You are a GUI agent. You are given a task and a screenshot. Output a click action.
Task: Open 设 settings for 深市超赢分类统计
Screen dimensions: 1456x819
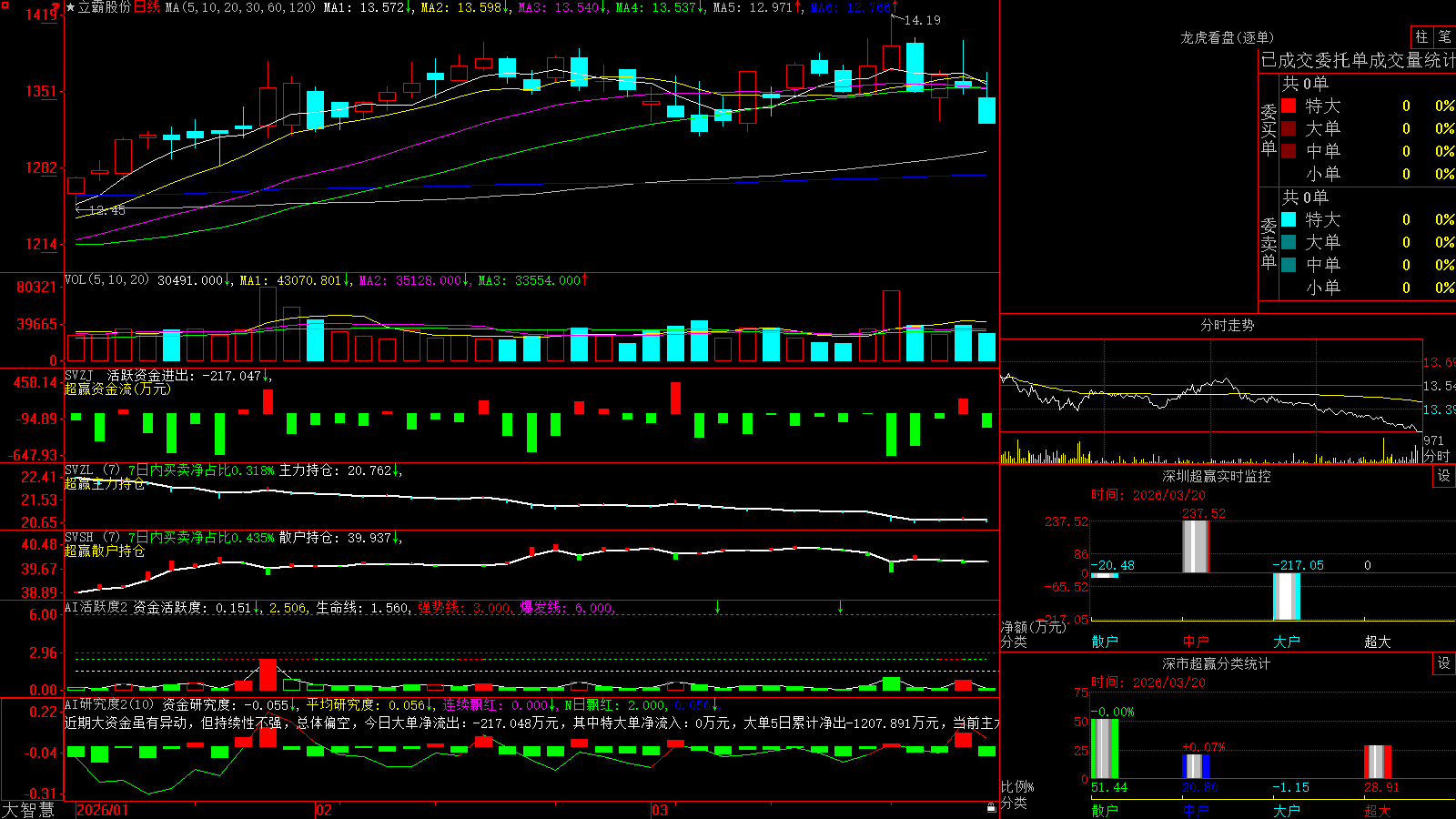(1444, 663)
